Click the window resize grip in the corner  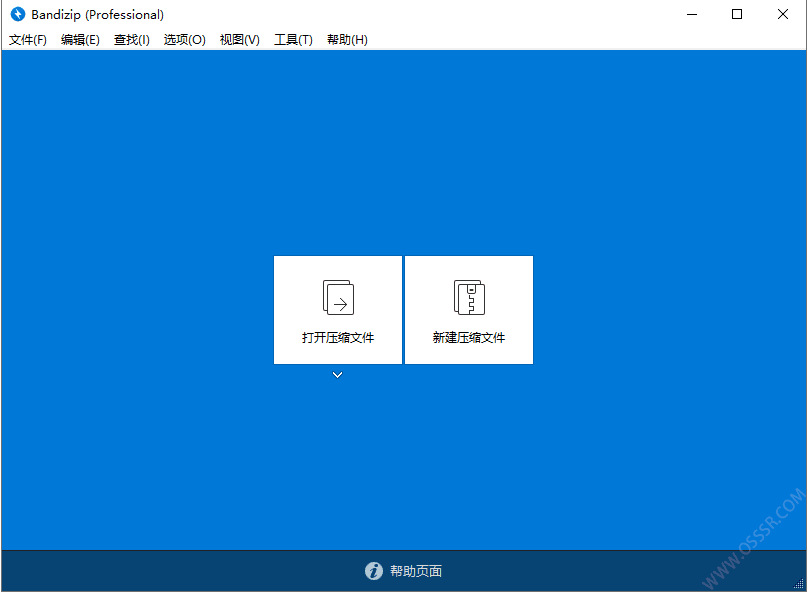coord(798,583)
